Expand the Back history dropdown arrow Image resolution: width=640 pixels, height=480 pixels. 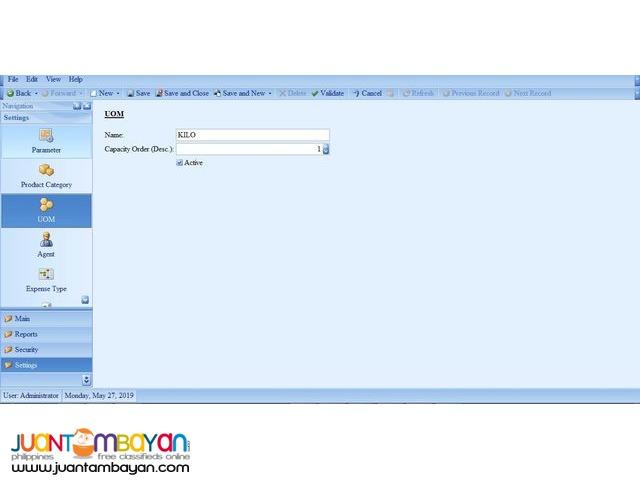point(36,93)
